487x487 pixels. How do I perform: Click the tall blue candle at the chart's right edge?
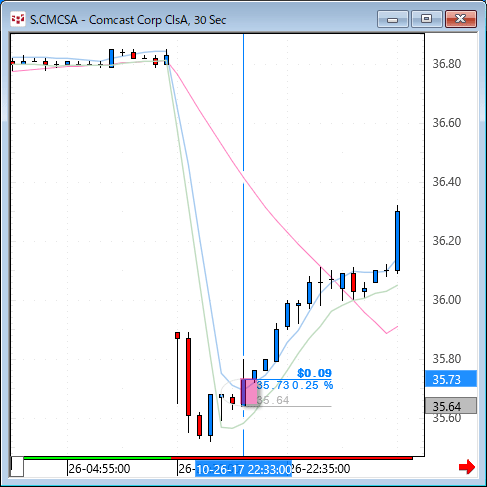397,240
